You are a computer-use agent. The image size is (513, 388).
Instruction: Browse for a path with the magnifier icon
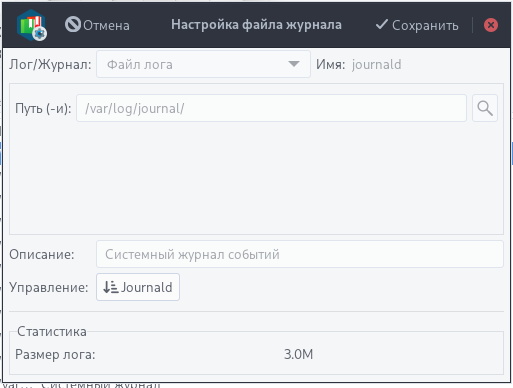pyautogui.click(x=485, y=108)
